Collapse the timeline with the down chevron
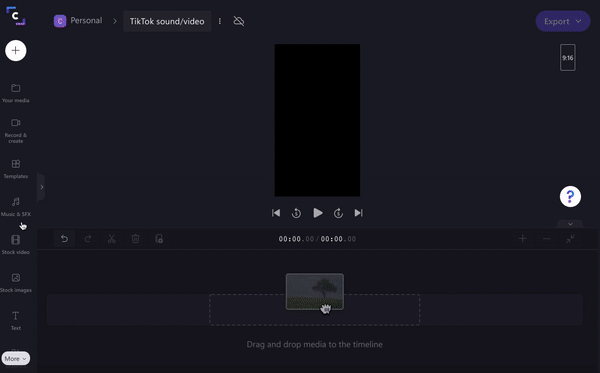Viewport: 600px width, 373px height. (570, 224)
